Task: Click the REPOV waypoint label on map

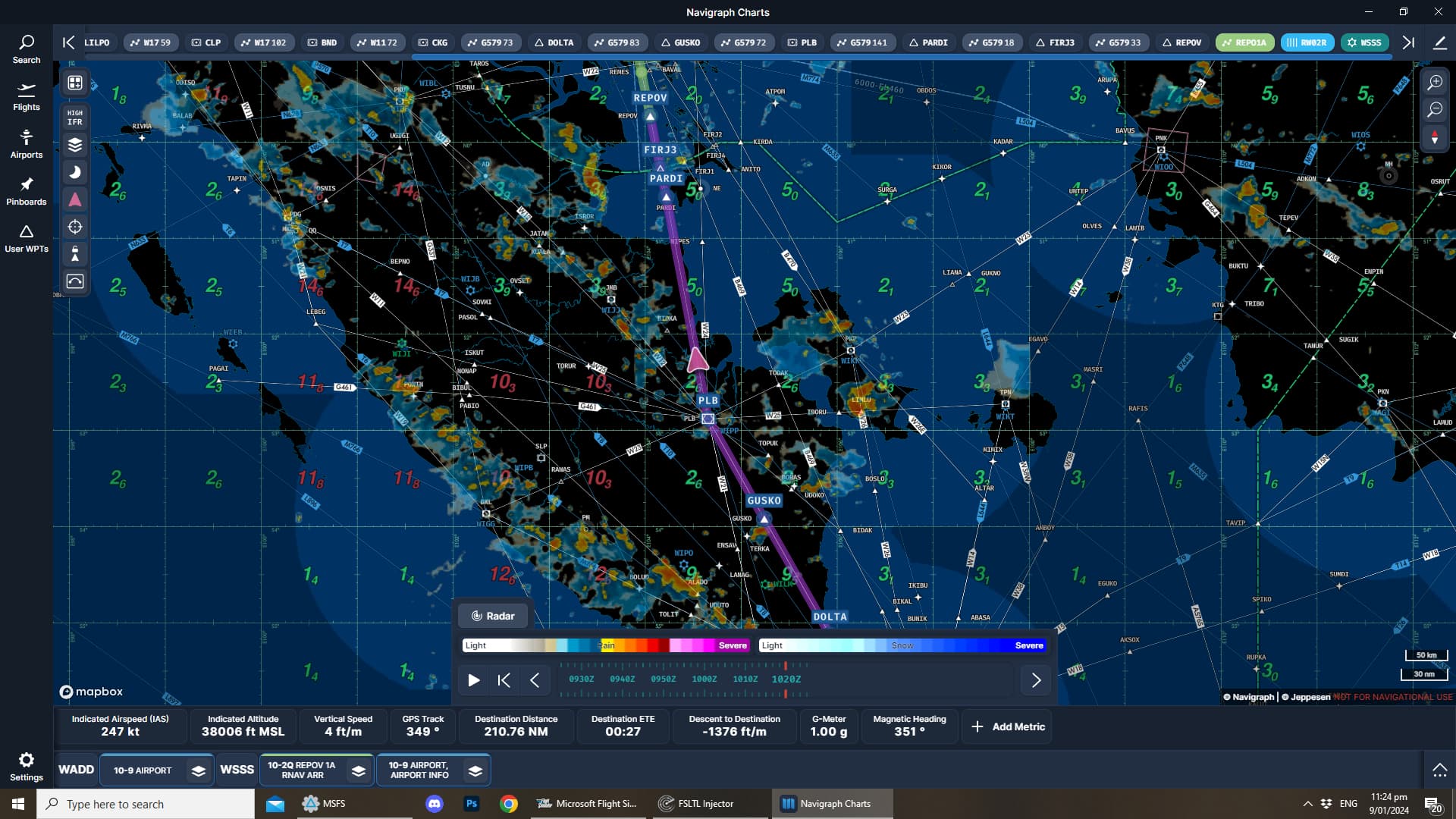Action: coord(650,98)
